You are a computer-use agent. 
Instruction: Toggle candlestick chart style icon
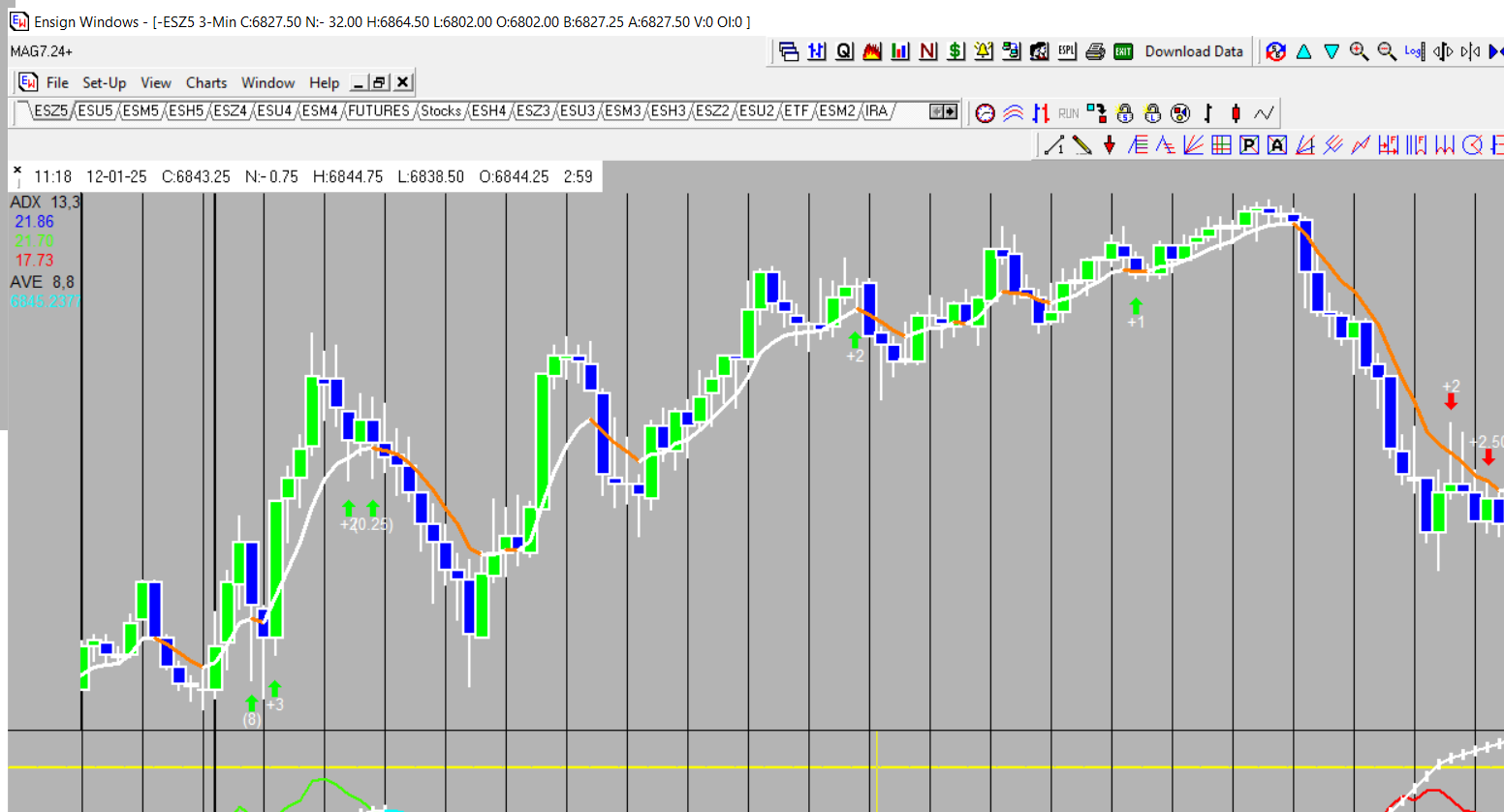(x=1236, y=113)
